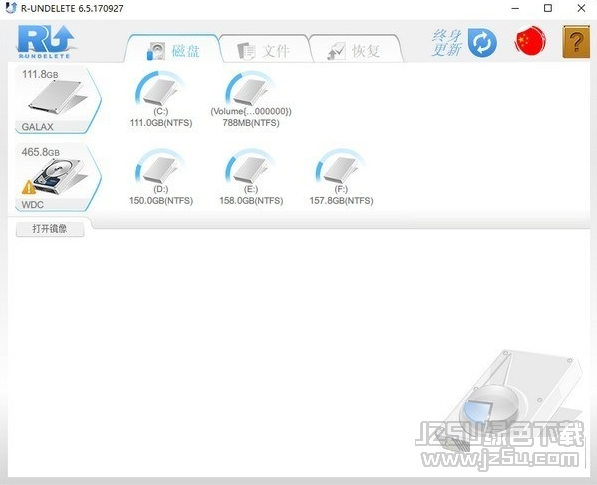Select the C: partition icon

click(x=160, y=89)
